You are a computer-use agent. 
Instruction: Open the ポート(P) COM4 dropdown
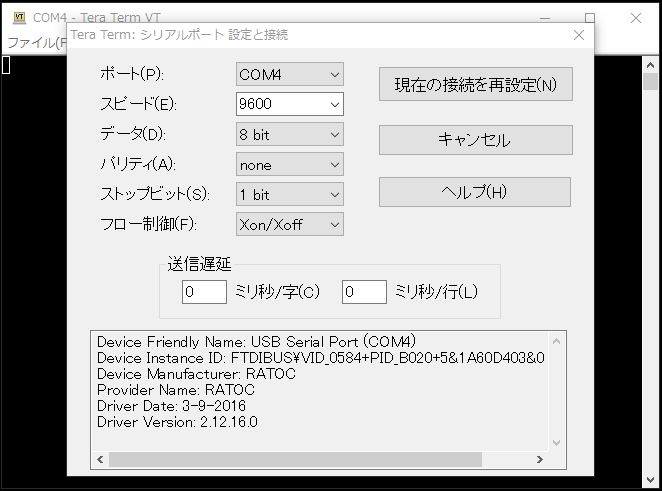(290, 74)
